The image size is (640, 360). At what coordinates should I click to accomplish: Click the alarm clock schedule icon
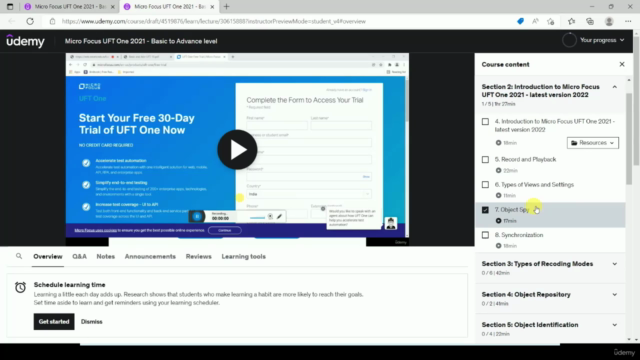[x=20, y=287]
